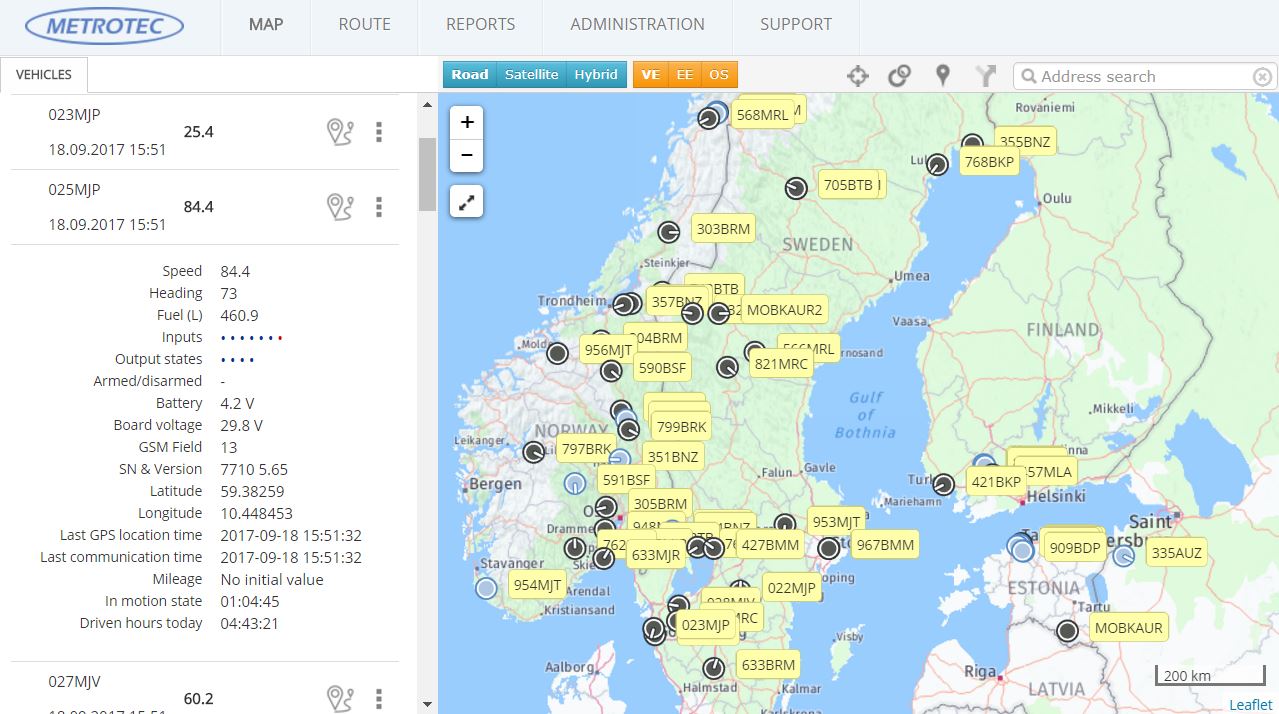The height and width of the screenshot is (714, 1279).
Task: Show 023MJP route using its map pin icon
Action: click(x=340, y=132)
